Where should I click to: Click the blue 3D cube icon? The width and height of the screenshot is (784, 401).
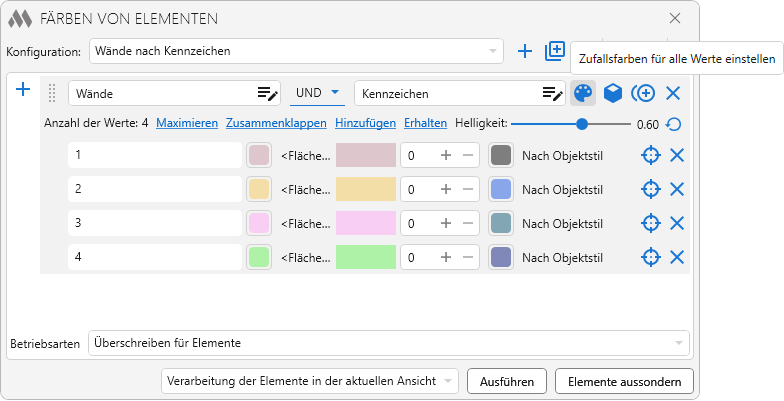pyautogui.click(x=613, y=93)
